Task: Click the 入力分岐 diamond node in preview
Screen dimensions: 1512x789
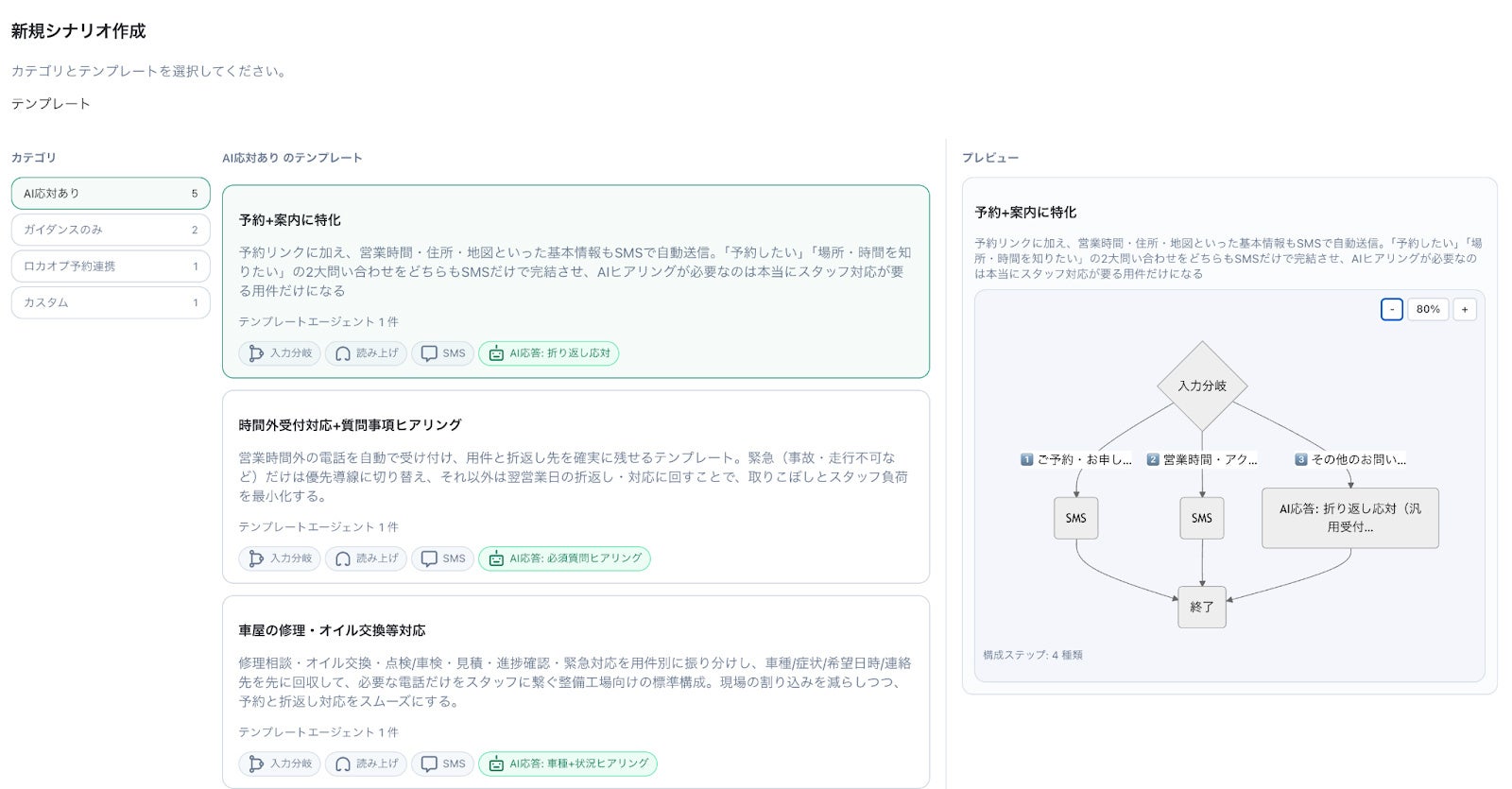Action: click(x=1202, y=386)
